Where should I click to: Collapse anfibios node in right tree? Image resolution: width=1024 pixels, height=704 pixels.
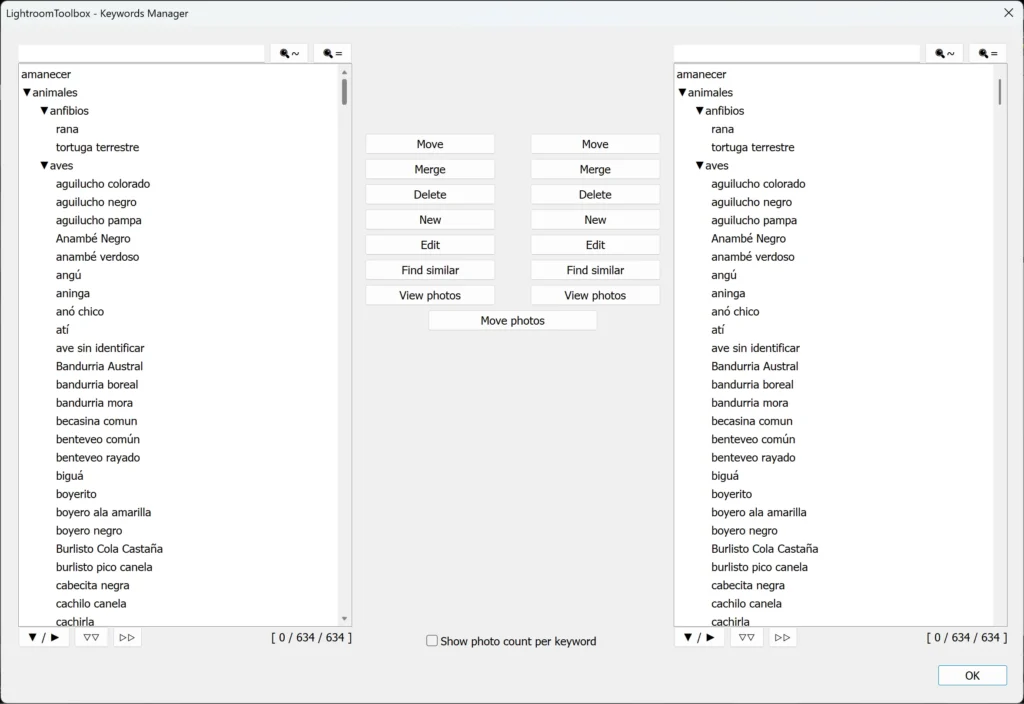coord(699,111)
